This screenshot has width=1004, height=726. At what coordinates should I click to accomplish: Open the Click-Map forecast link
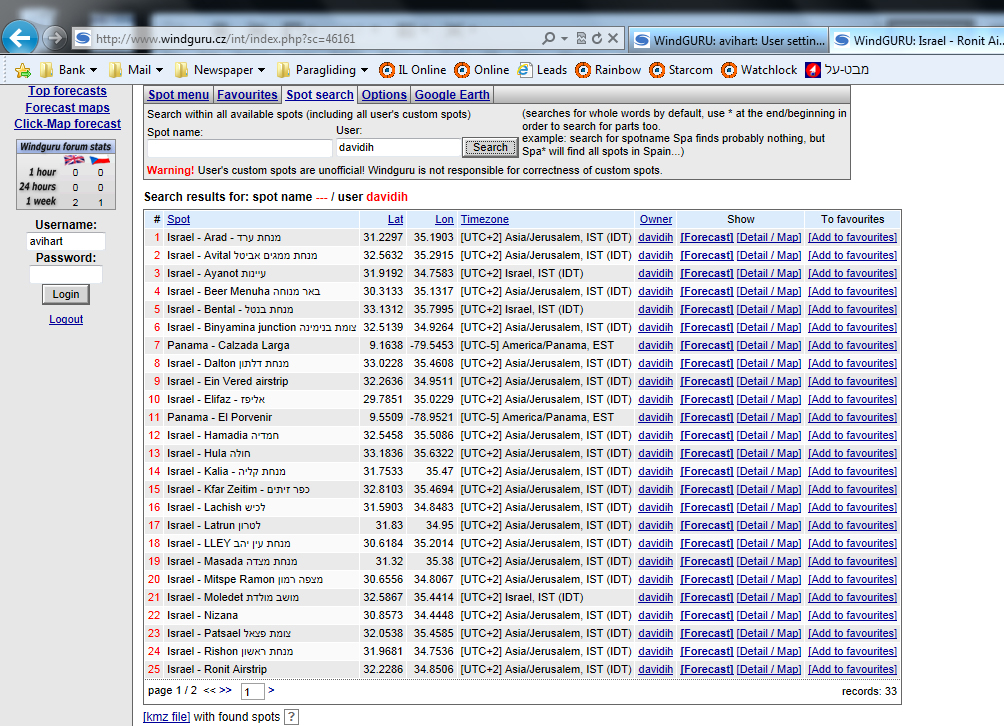67,124
